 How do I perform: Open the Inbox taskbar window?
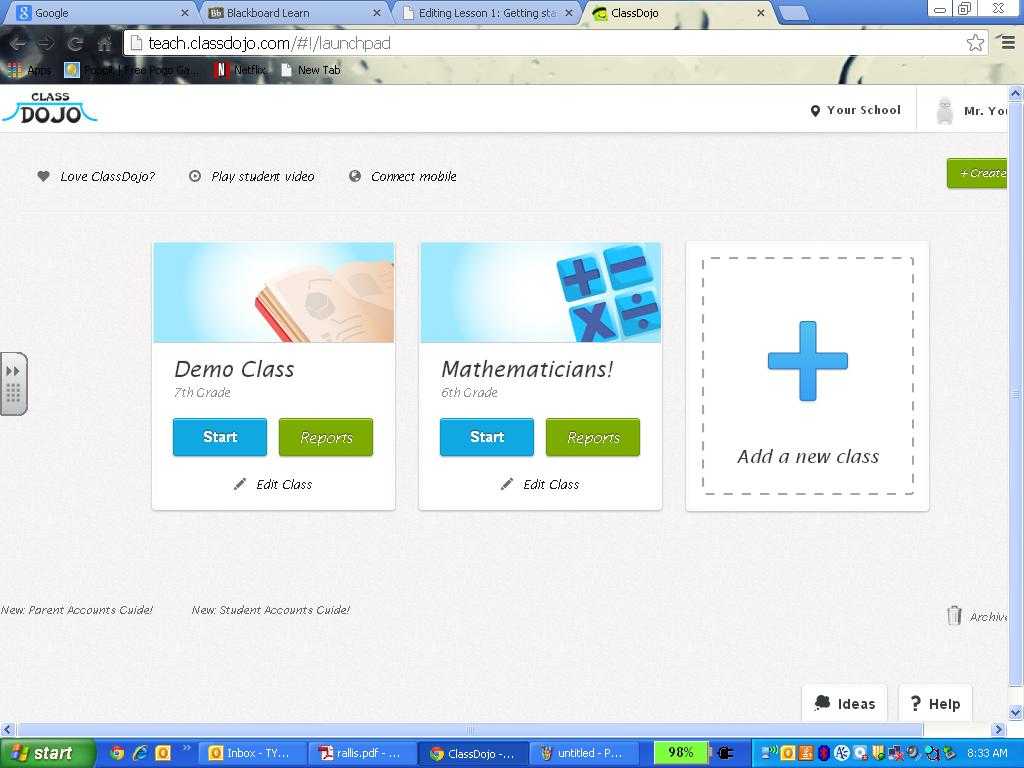pos(251,753)
